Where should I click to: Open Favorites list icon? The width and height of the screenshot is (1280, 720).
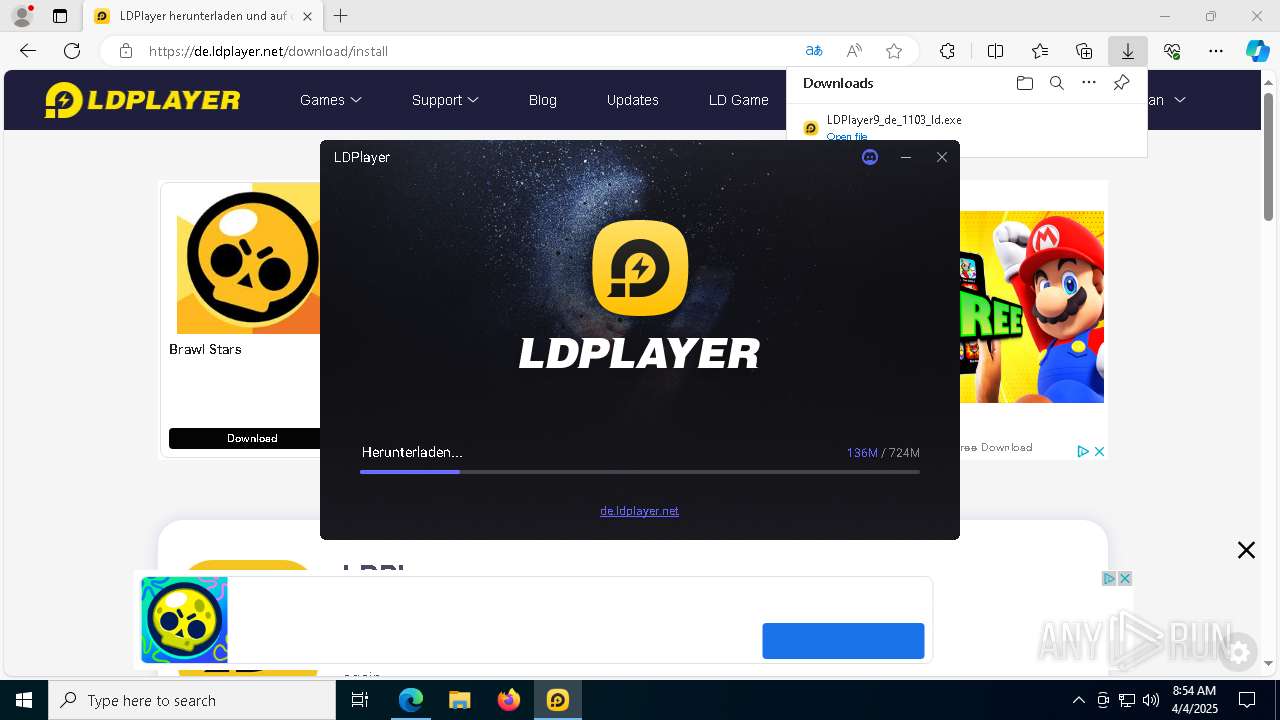(x=1040, y=51)
